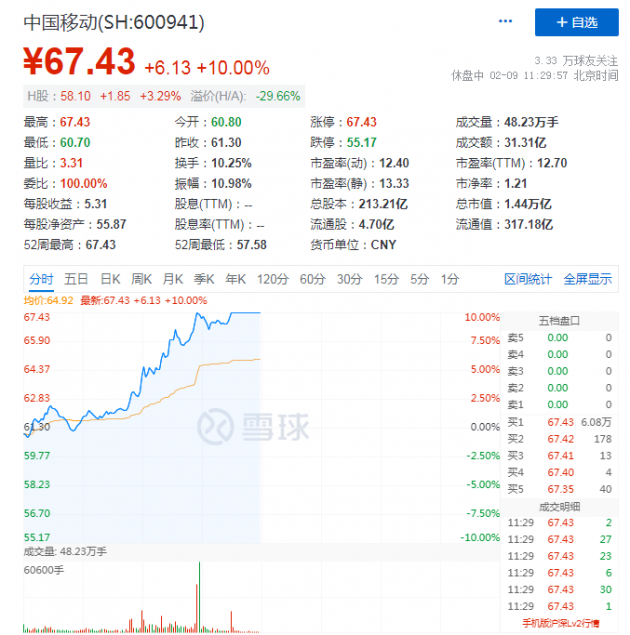Viewport: 630px width, 635px height.
Task: Switch to the 五日 tab
Action: pyautogui.click(x=76, y=279)
